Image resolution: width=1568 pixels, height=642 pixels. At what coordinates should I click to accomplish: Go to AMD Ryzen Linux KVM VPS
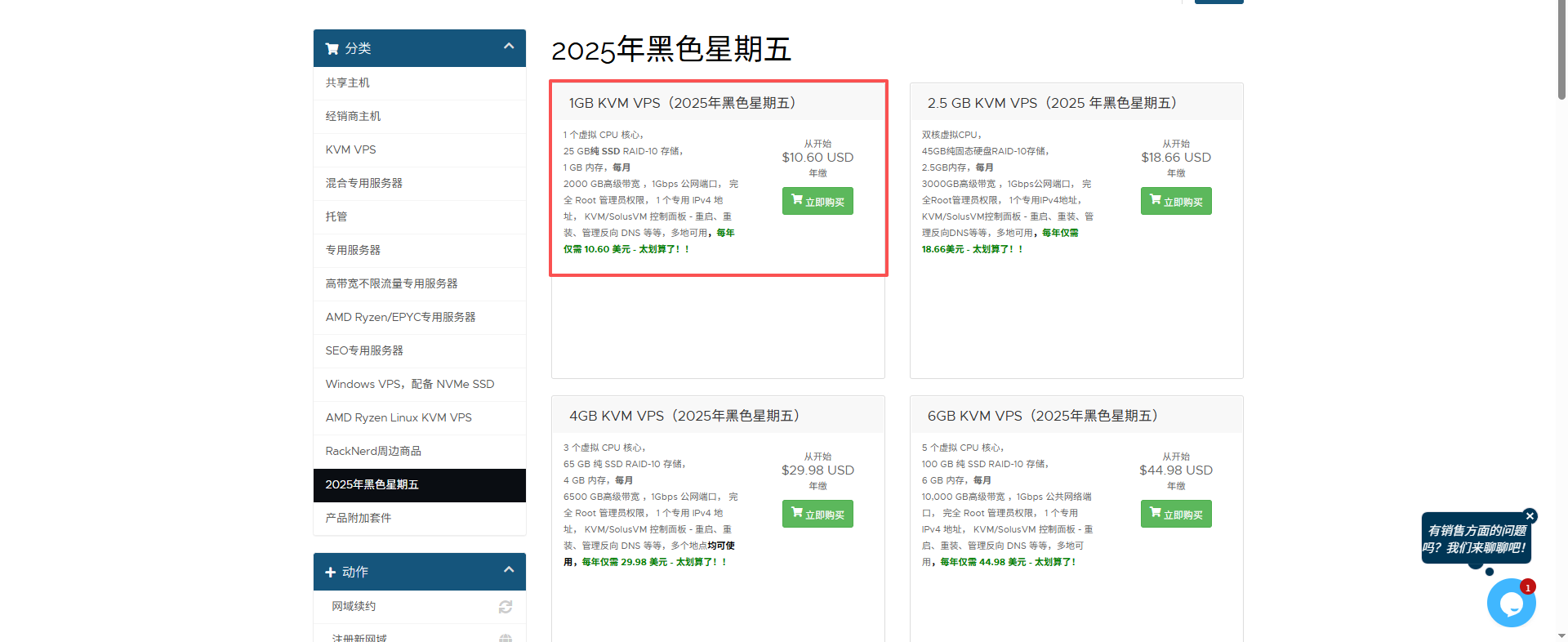399,418
